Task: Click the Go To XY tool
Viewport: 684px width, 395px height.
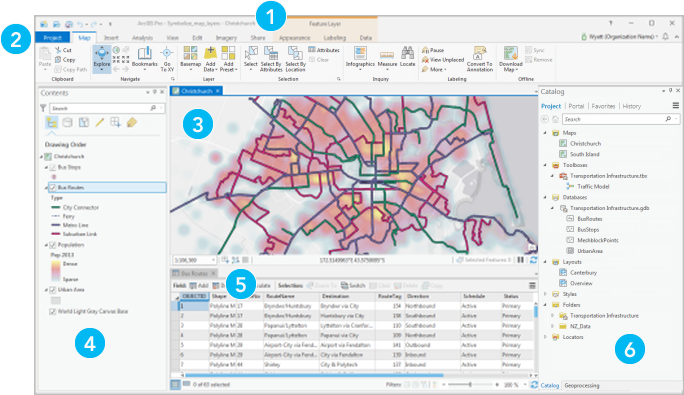Action: pyautogui.click(x=167, y=59)
